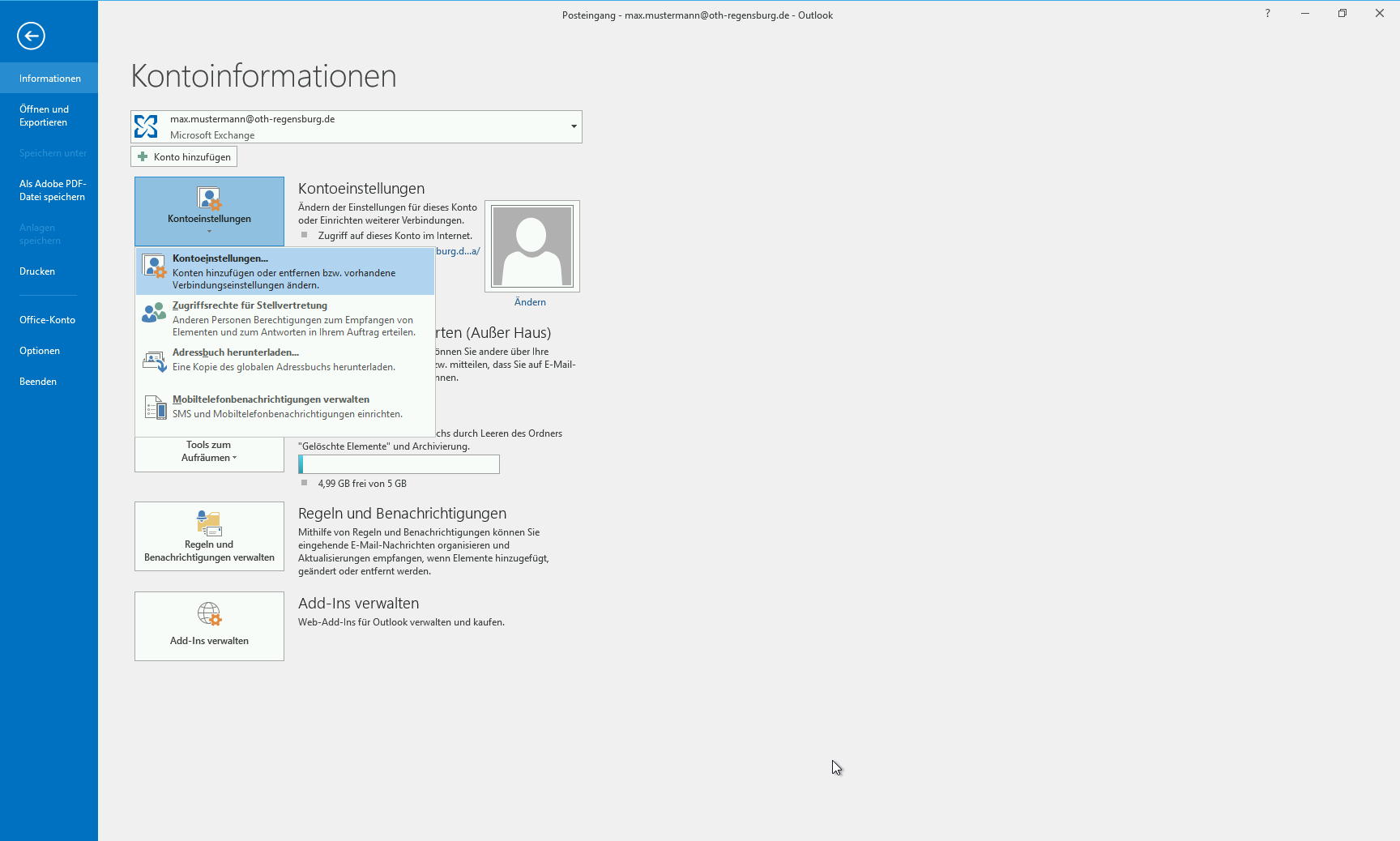Click the Adressbuch herunterladen icon

click(x=154, y=361)
